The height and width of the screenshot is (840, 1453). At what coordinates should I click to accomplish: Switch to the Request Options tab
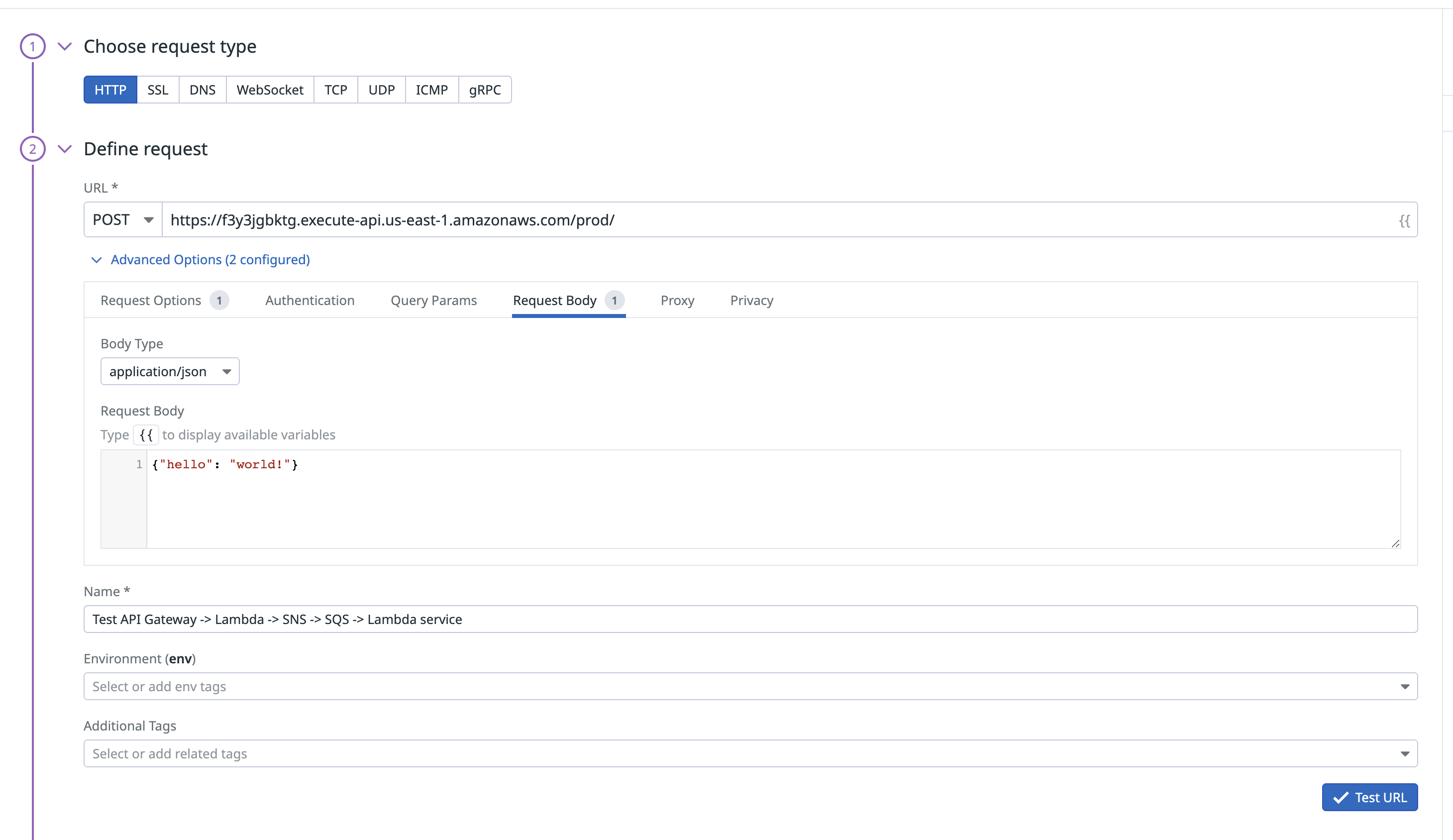[x=164, y=301]
